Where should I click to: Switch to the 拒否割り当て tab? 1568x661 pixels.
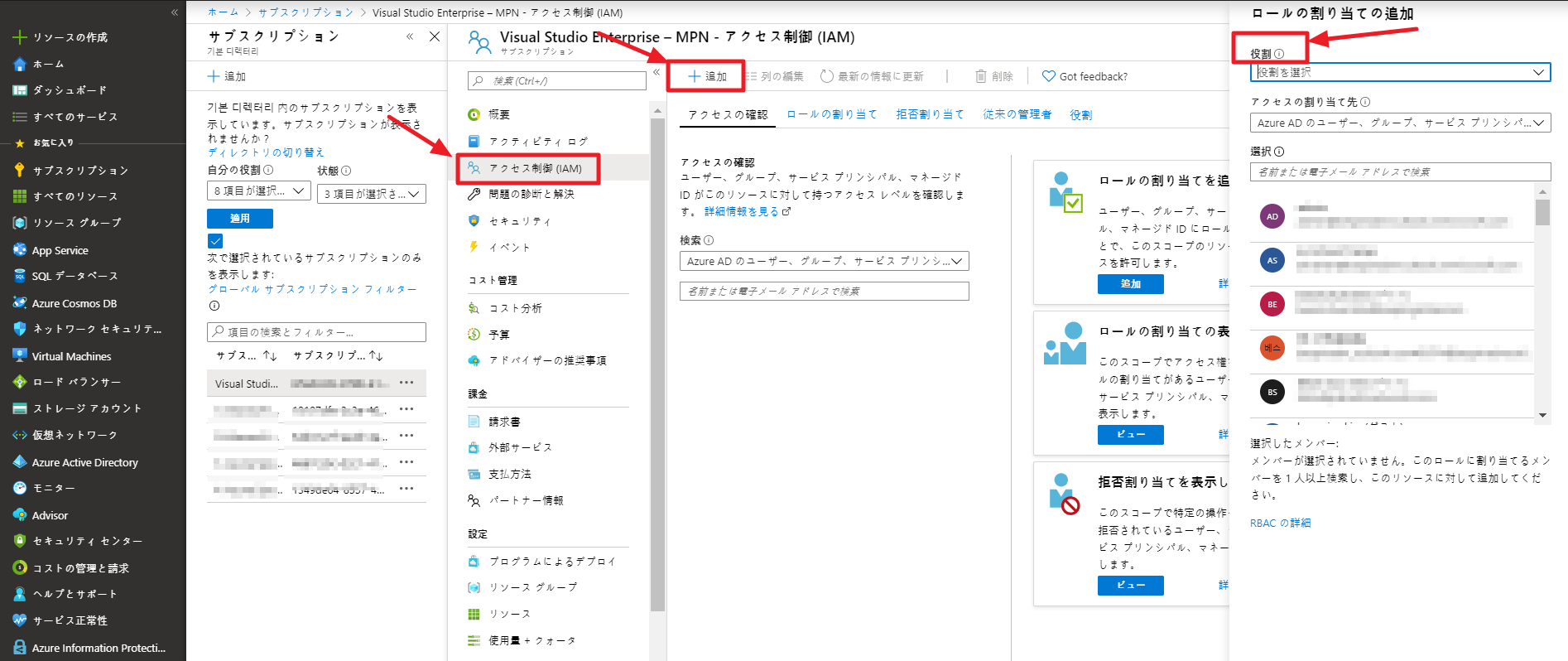(930, 114)
